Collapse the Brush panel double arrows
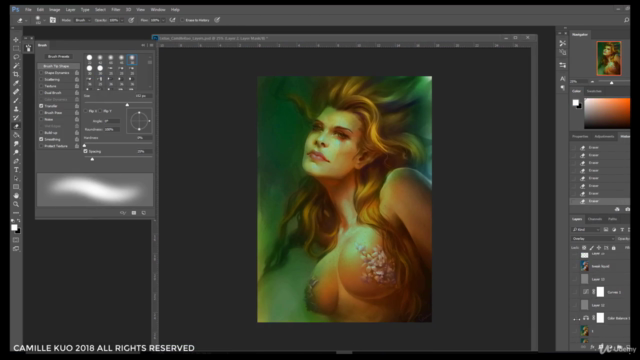The image size is (640, 360). click(143, 45)
